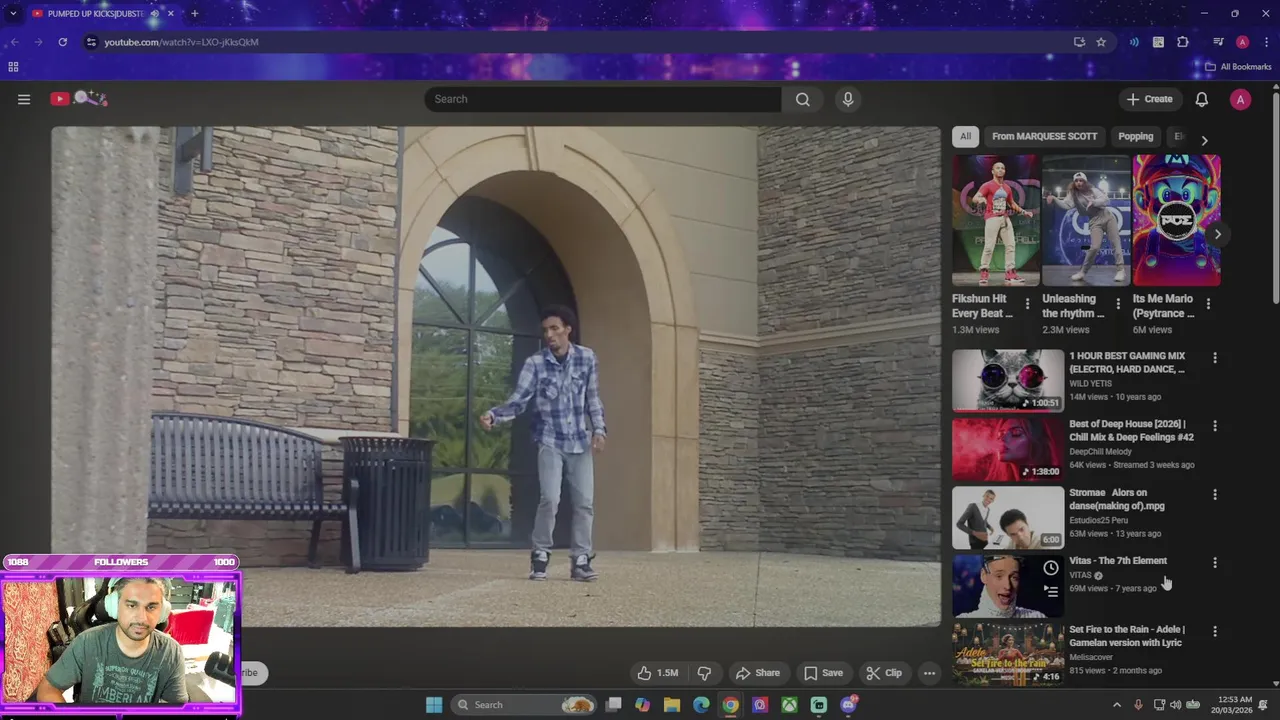Play the Best of Deep House thumbnail
This screenshot has height=720, width=1280.
1008,449
